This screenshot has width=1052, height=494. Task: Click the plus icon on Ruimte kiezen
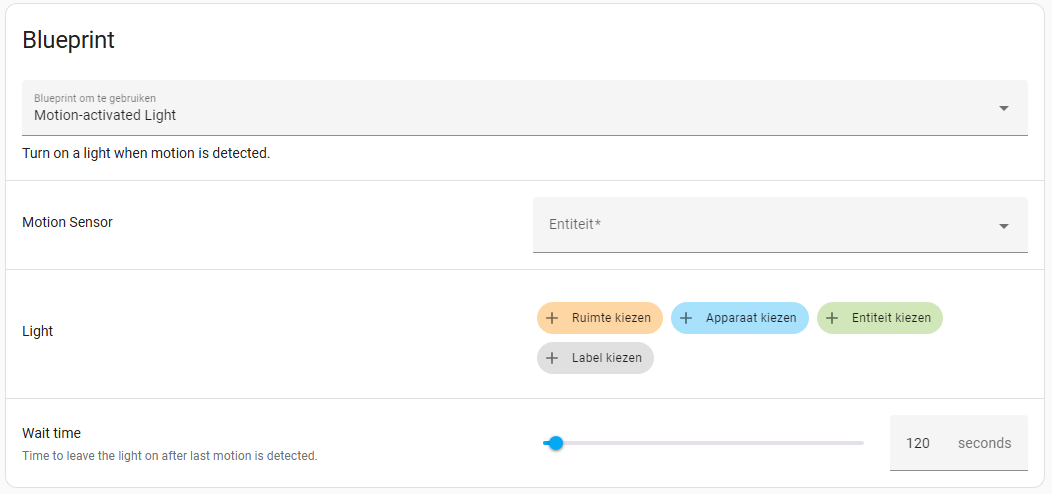(552, 318)
